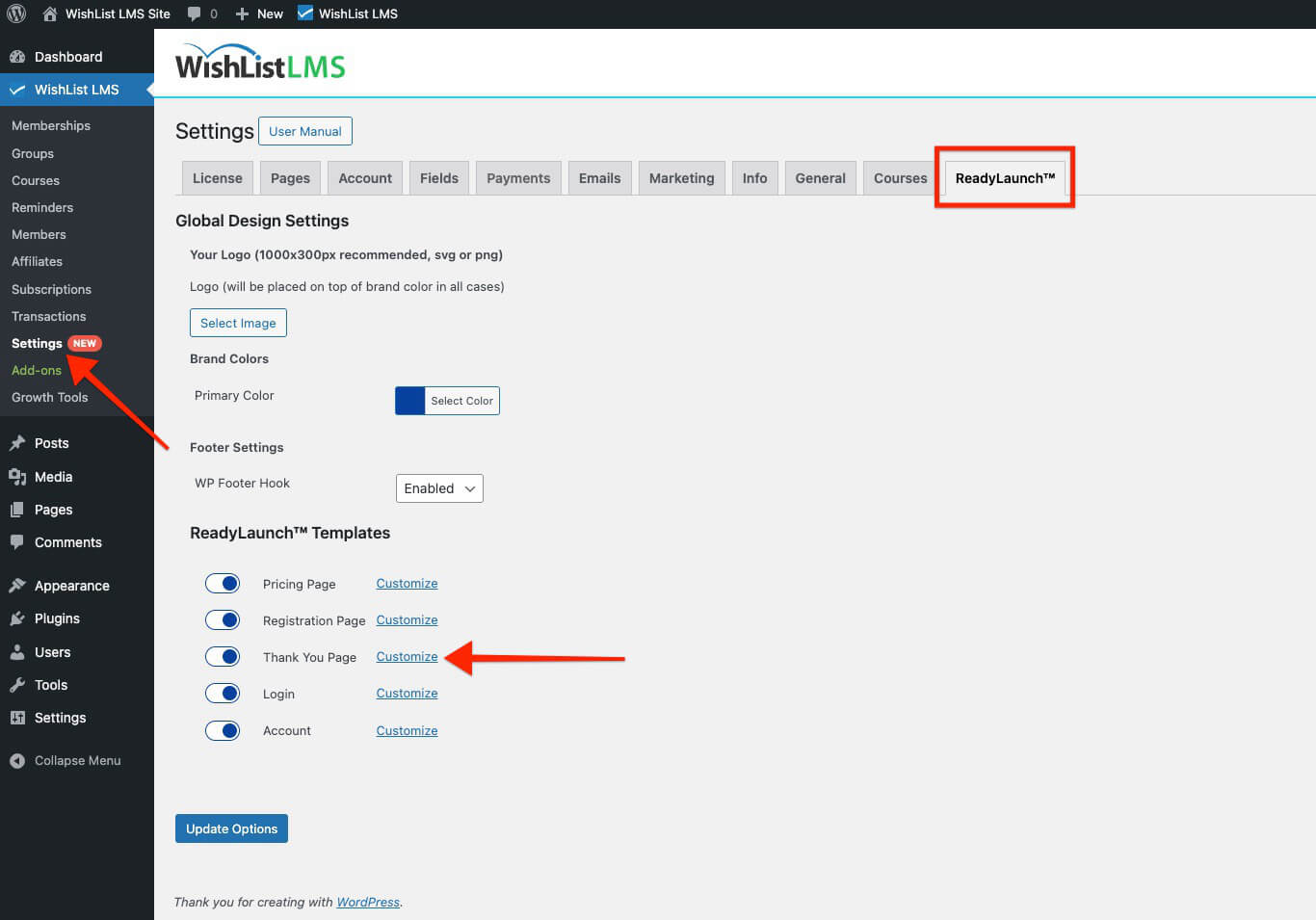Turn off the Login template toggle
1316x920 pixels.
(x=223, y=693)
